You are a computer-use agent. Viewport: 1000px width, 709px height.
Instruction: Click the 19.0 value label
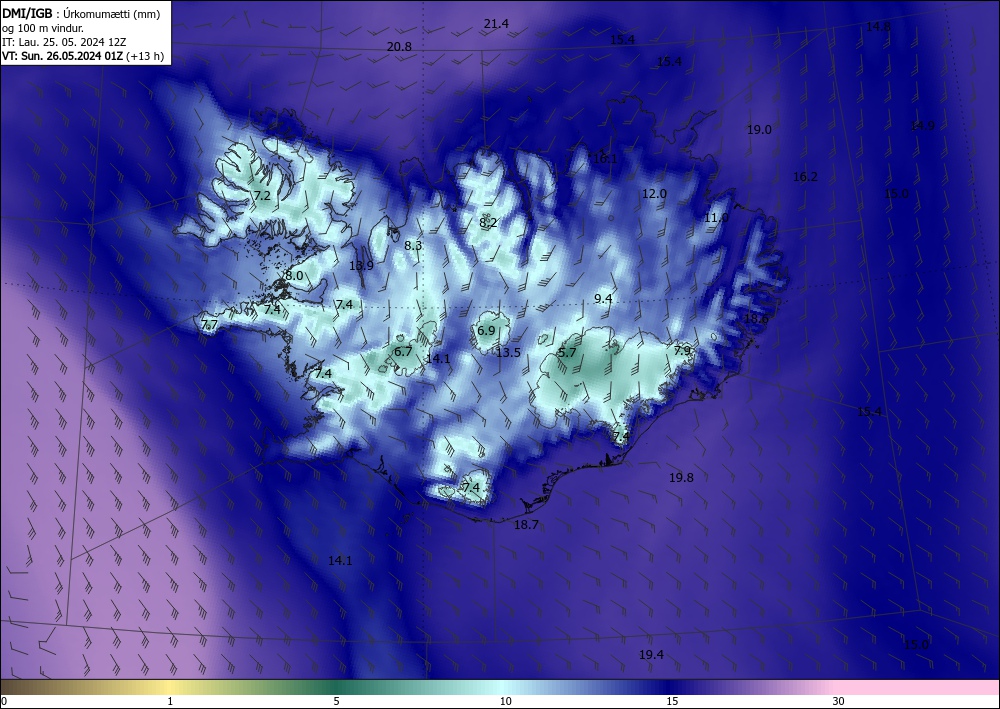[x=759, y=129]
